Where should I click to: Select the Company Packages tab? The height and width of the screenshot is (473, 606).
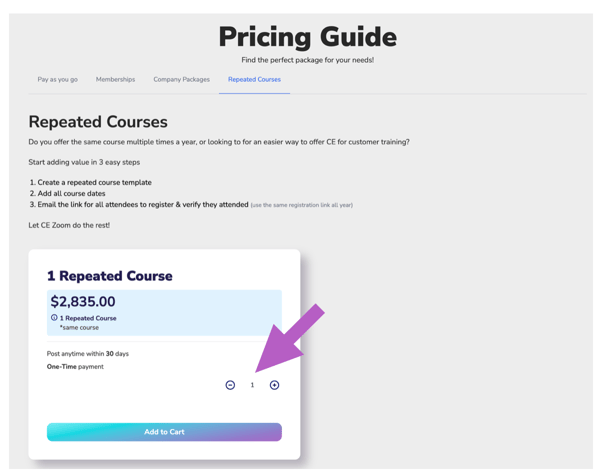[181, 80]
